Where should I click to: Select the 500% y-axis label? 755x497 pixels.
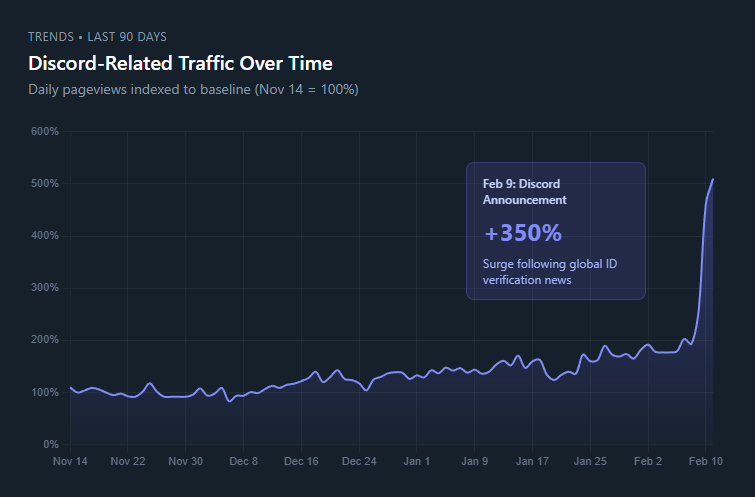point(45,184)
